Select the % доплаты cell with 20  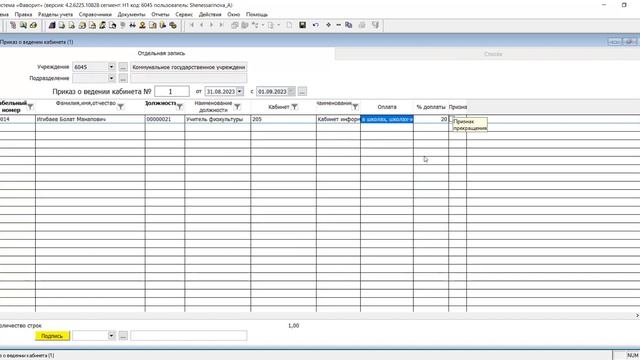(431, 119)
